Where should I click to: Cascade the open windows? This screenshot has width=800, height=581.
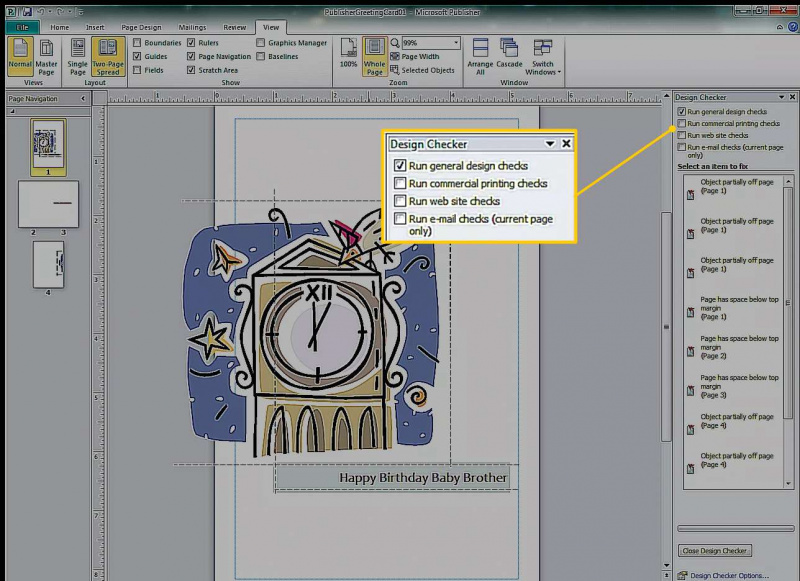tap(509, 53)
